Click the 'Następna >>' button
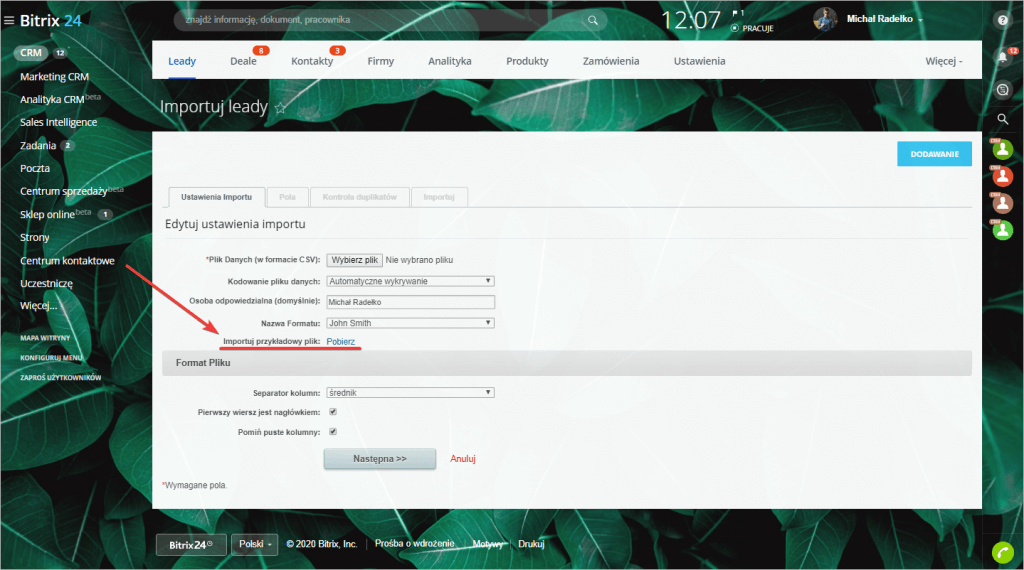This screenshot has height=570, width=1024. pyautogui.click(x=380, y=458)
